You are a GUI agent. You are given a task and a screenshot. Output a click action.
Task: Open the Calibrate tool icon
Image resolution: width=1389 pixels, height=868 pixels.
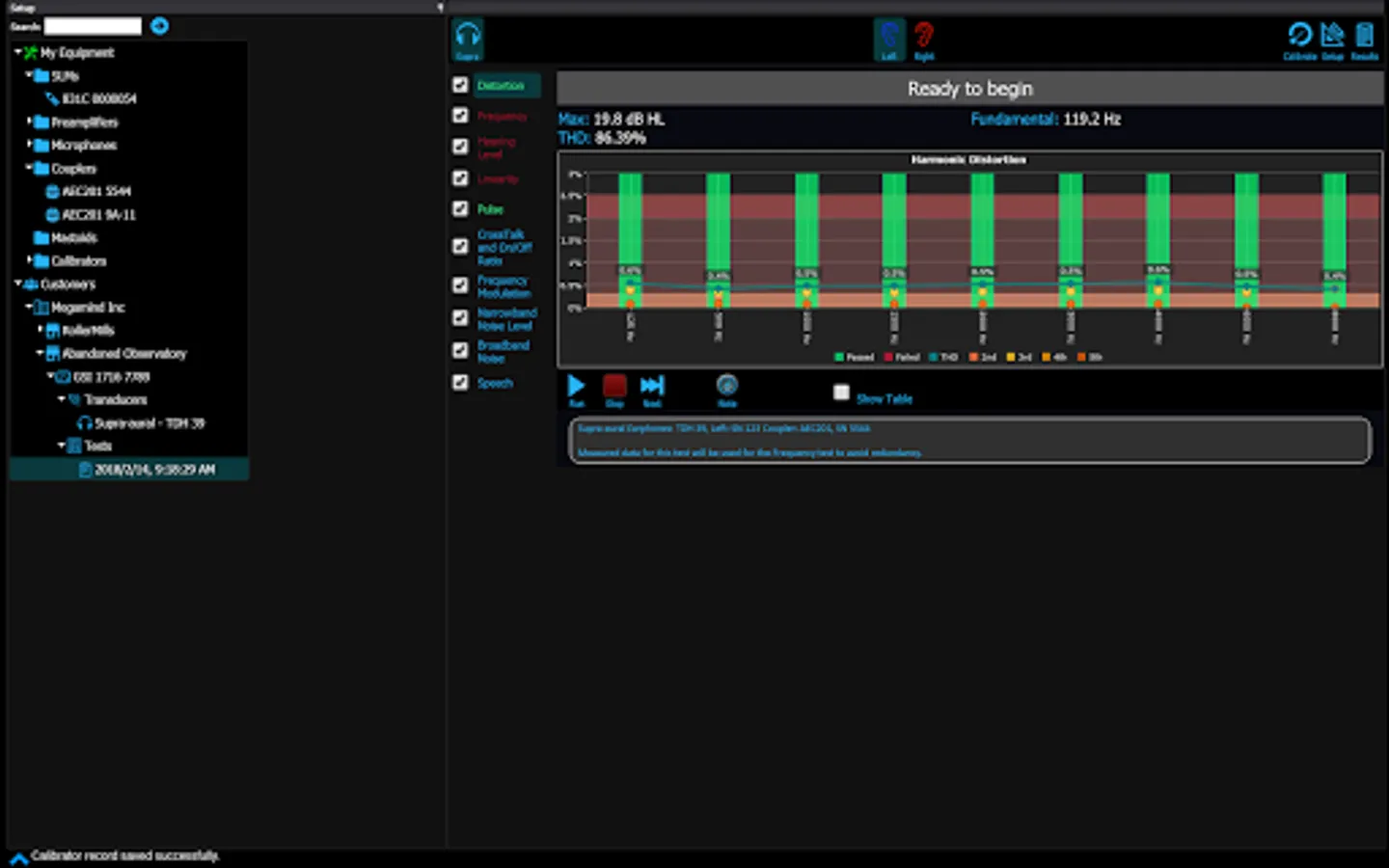pyautogui.click(x=1299, y=40)
